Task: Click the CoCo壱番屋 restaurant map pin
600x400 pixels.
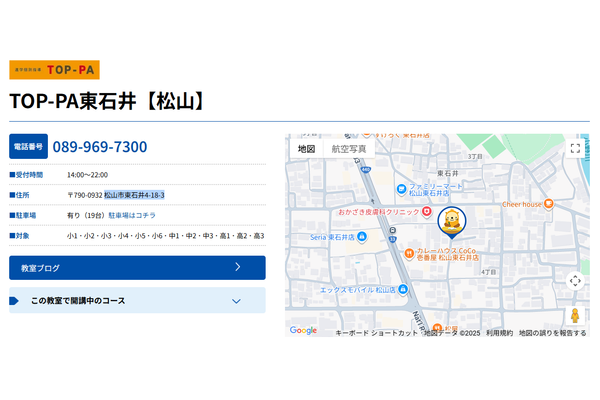Action: pos(409,253)
